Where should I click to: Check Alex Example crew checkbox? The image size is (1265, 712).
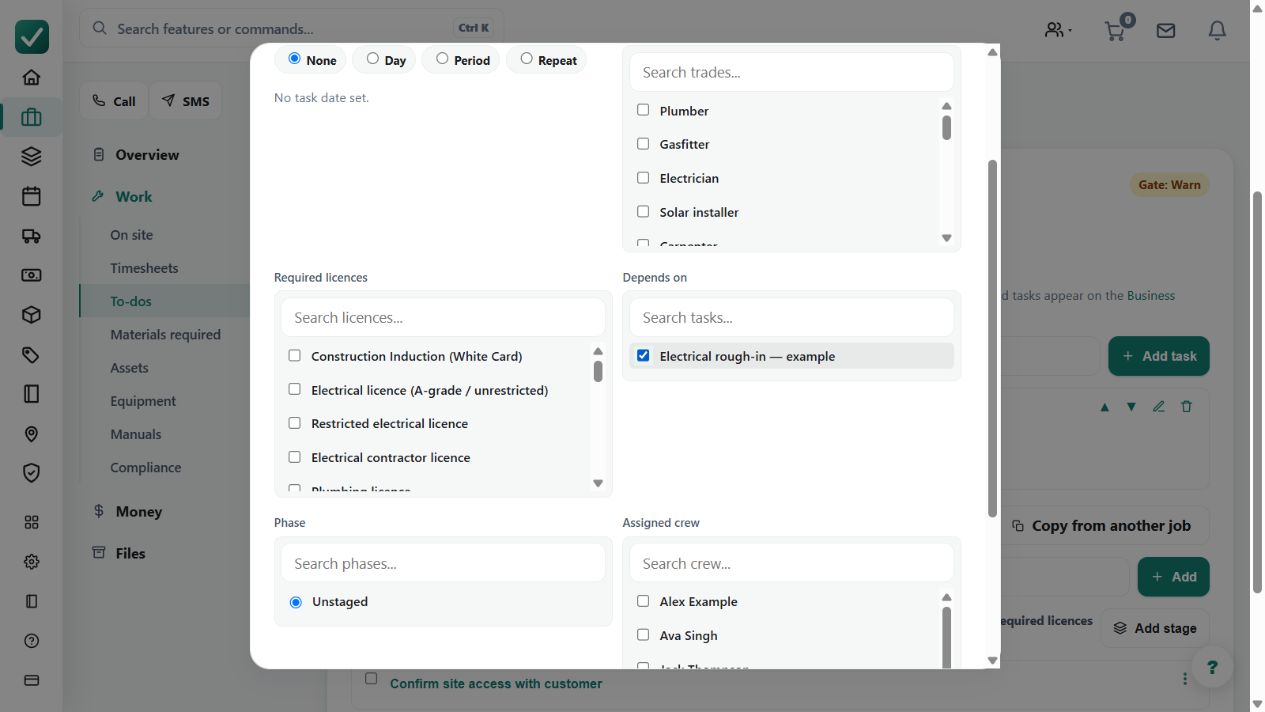pos(643,601)
